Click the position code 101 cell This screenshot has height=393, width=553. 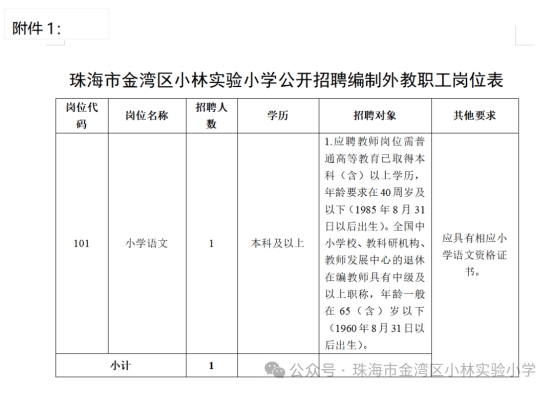pos(82,243)
